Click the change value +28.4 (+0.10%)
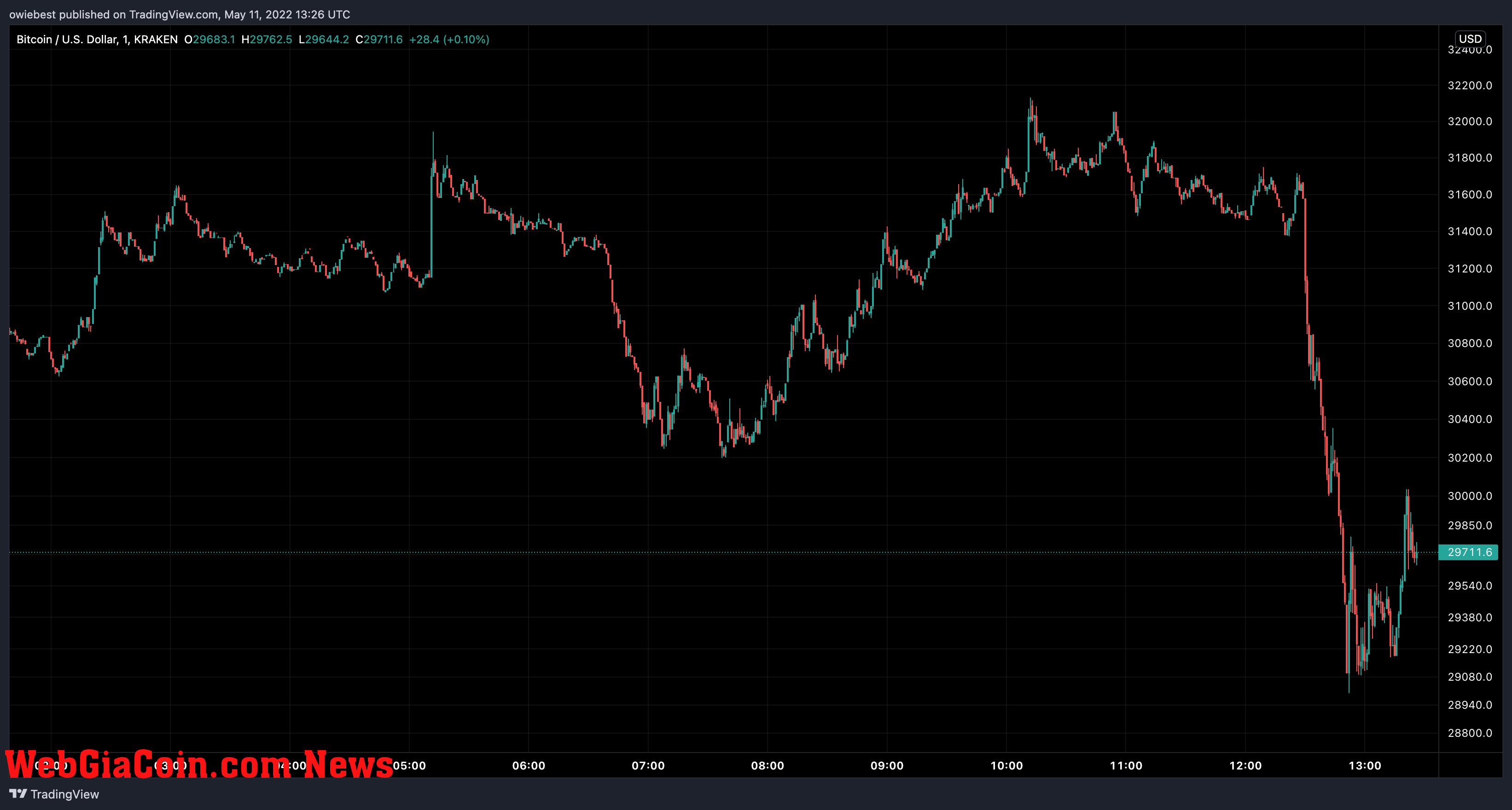This screenshot has width=1512, height=810. point(449,39)
